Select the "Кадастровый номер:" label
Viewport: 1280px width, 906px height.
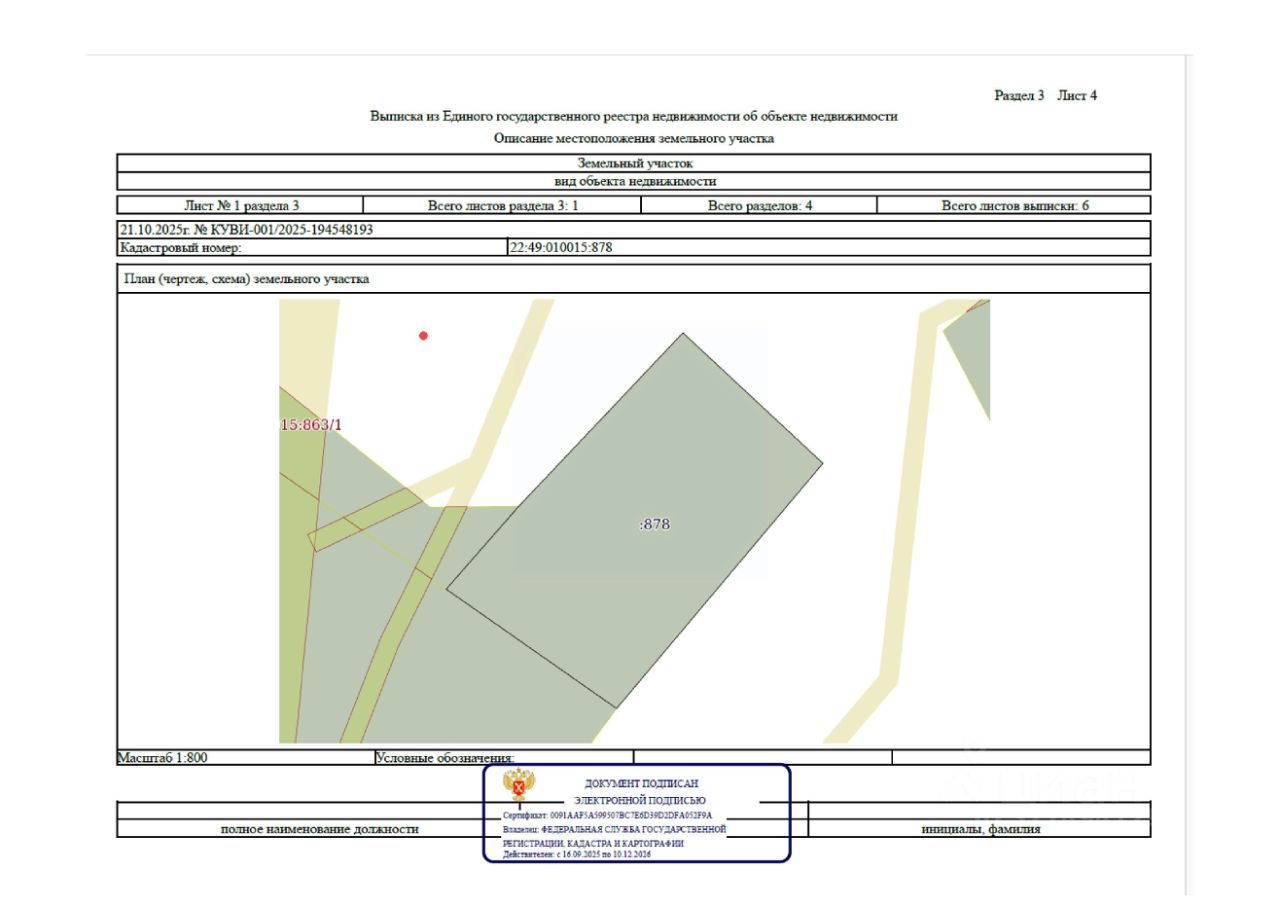click(x=179, y=248)
